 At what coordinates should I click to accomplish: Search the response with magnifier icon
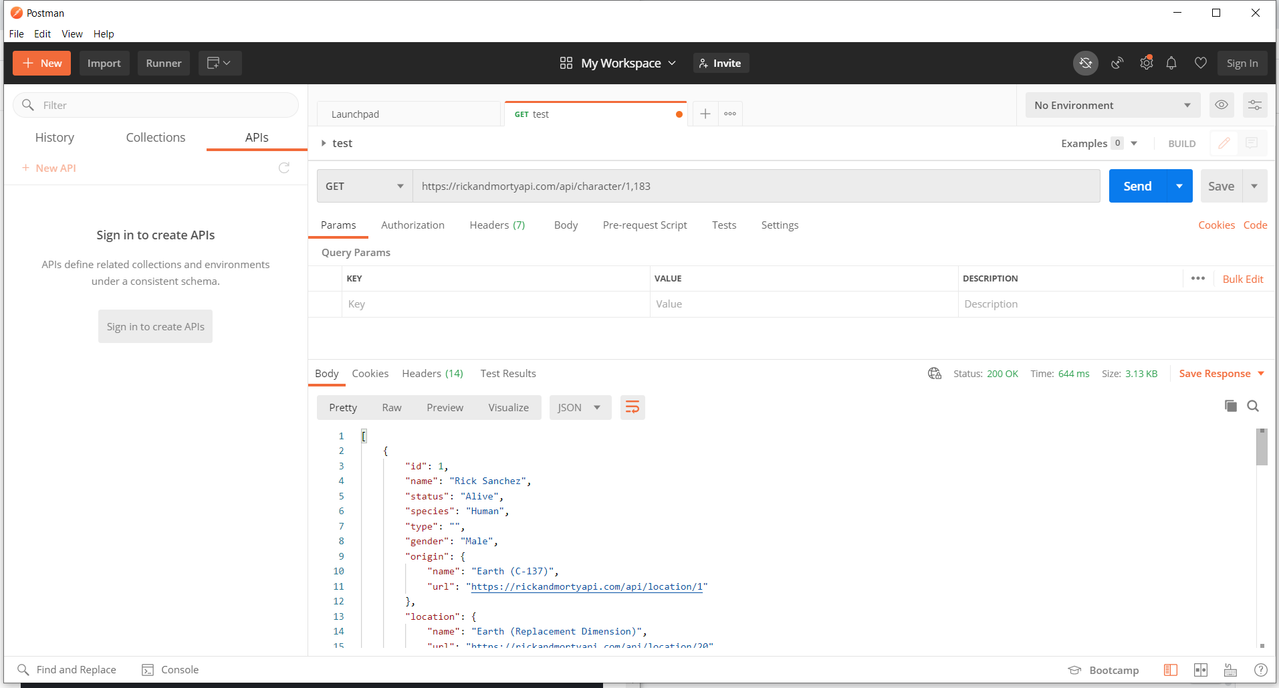click(x=1253, y=406)
